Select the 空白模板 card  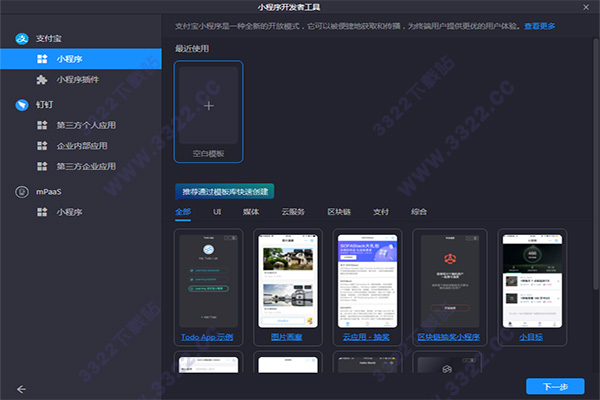[x=209, y=111]
